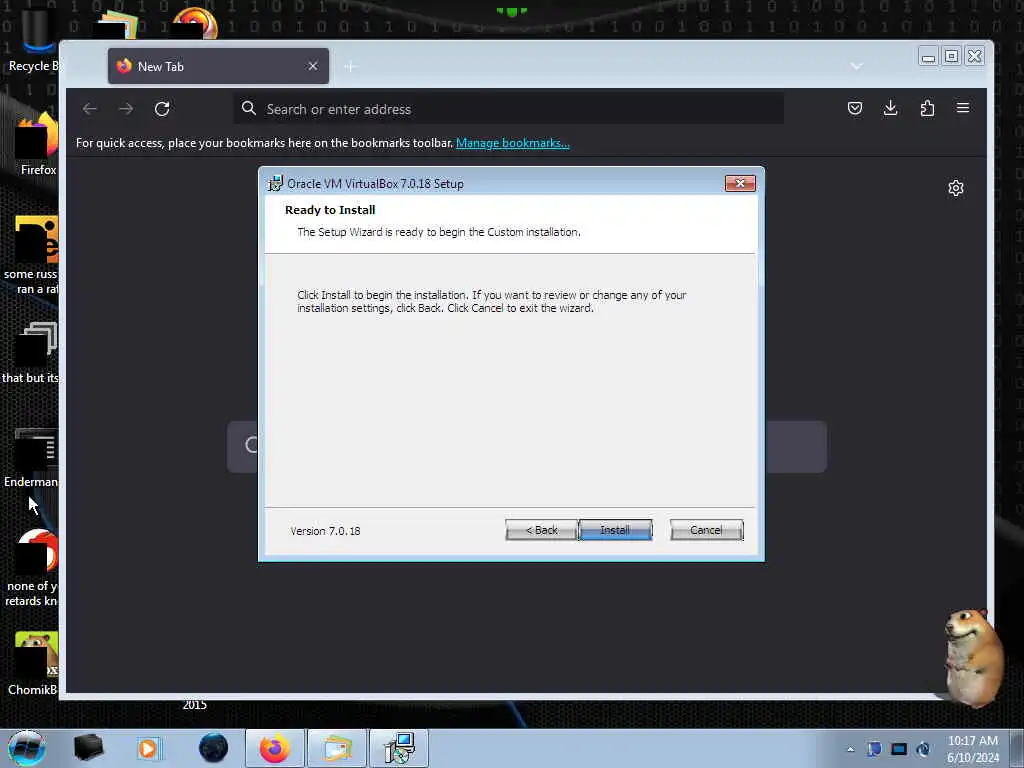1024x768 pixels.
Task: Close the New Tab tab
Action: pyautogui.click(x=313, y=66)
